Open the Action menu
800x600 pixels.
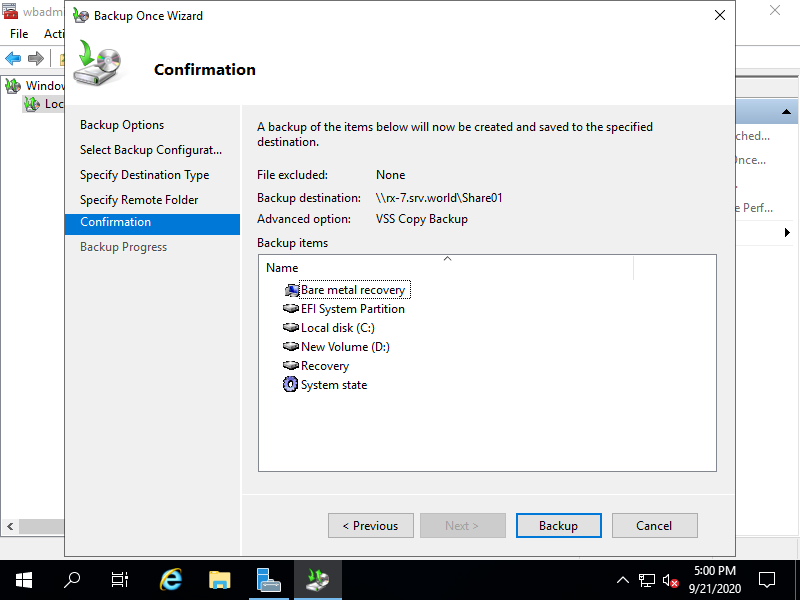[55, 33]
